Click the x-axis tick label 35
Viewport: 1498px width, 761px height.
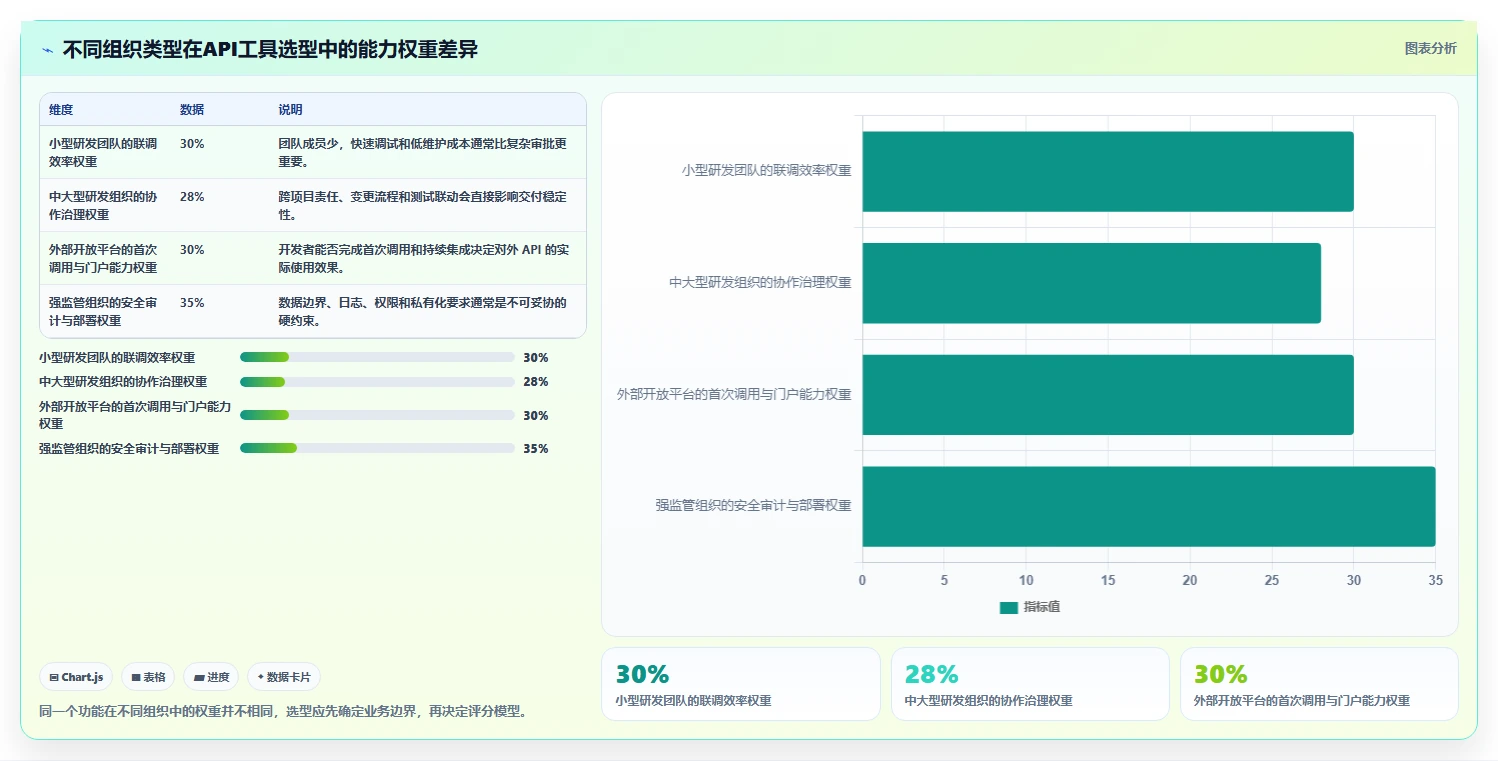[1436, 580]
